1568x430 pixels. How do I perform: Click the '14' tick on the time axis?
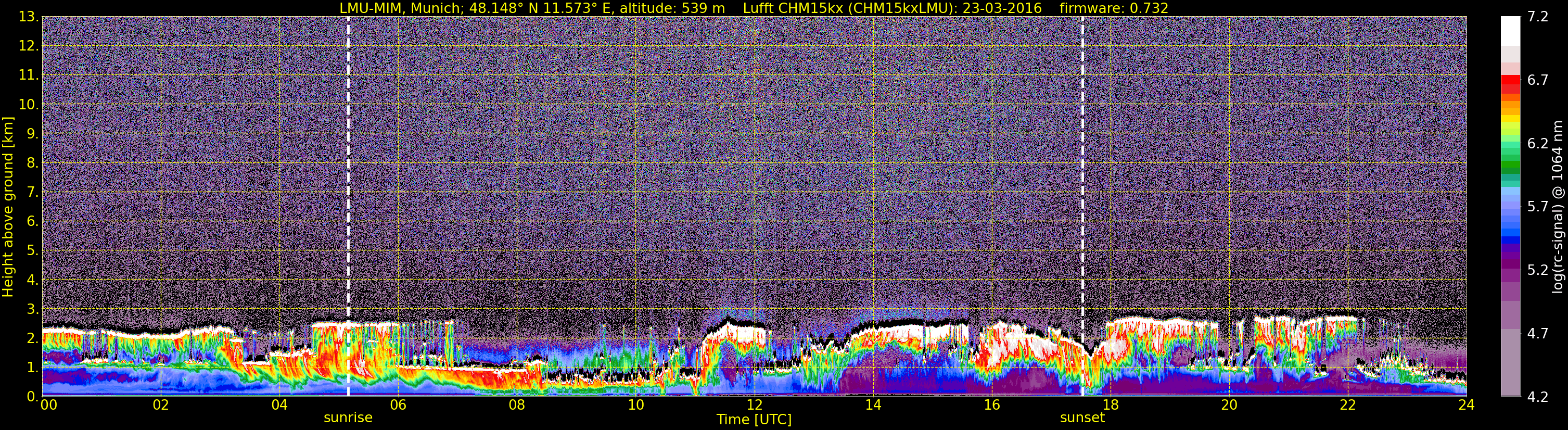(873, 405)
